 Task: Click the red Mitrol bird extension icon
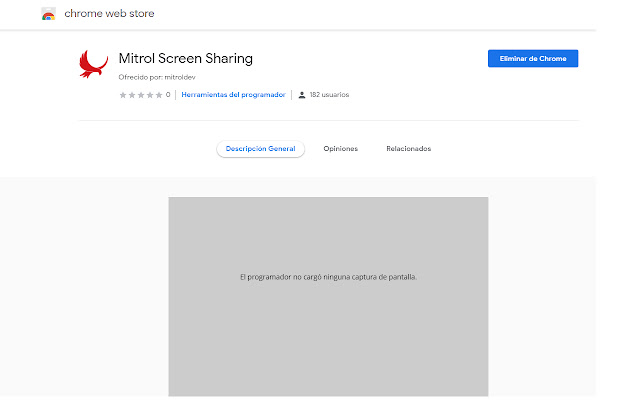tap(93, 64)
